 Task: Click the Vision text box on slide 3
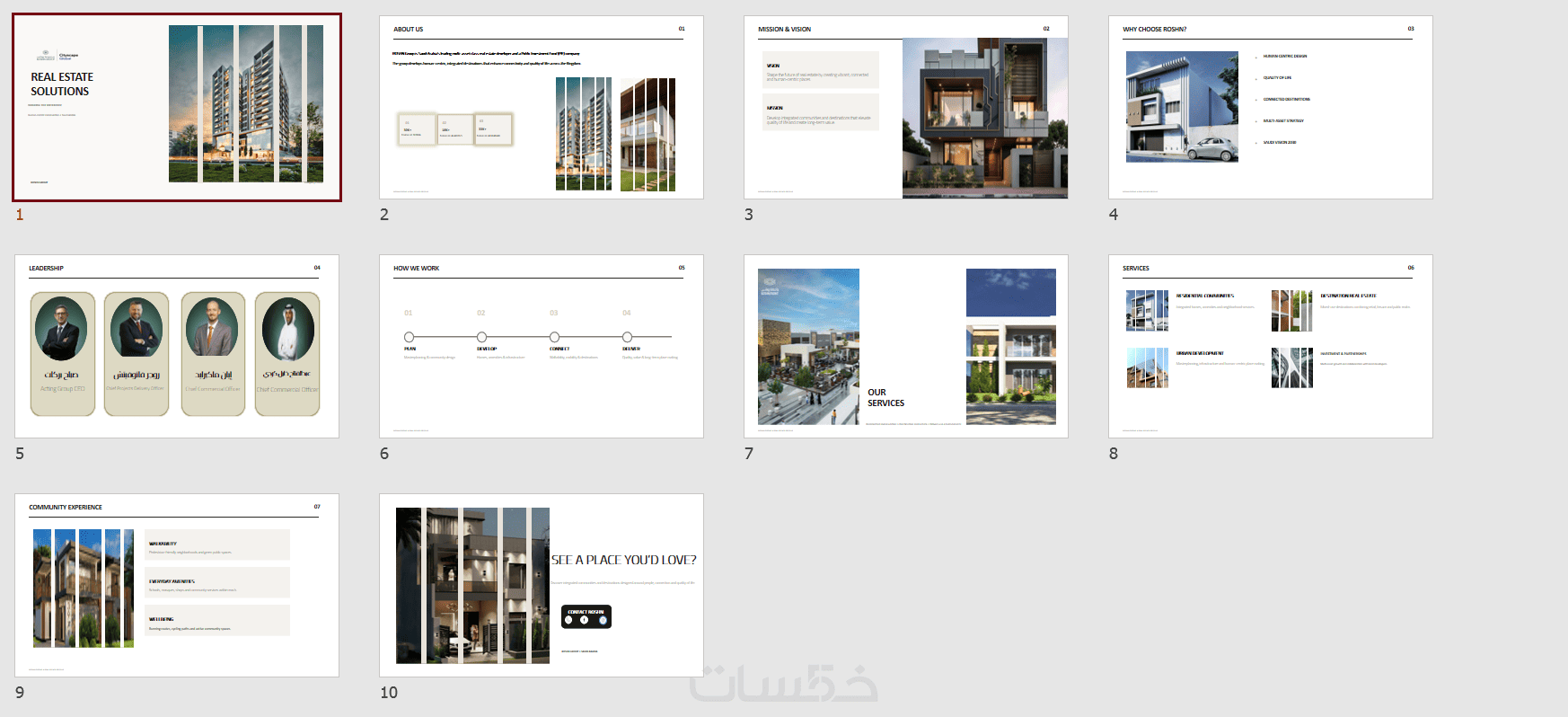pos(821,70)
